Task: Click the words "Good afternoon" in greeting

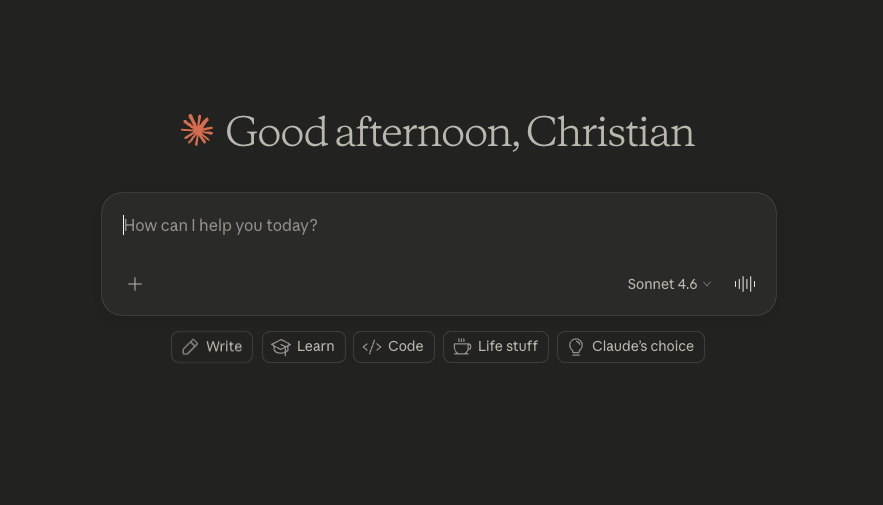Action: click(x=371, y=132)
